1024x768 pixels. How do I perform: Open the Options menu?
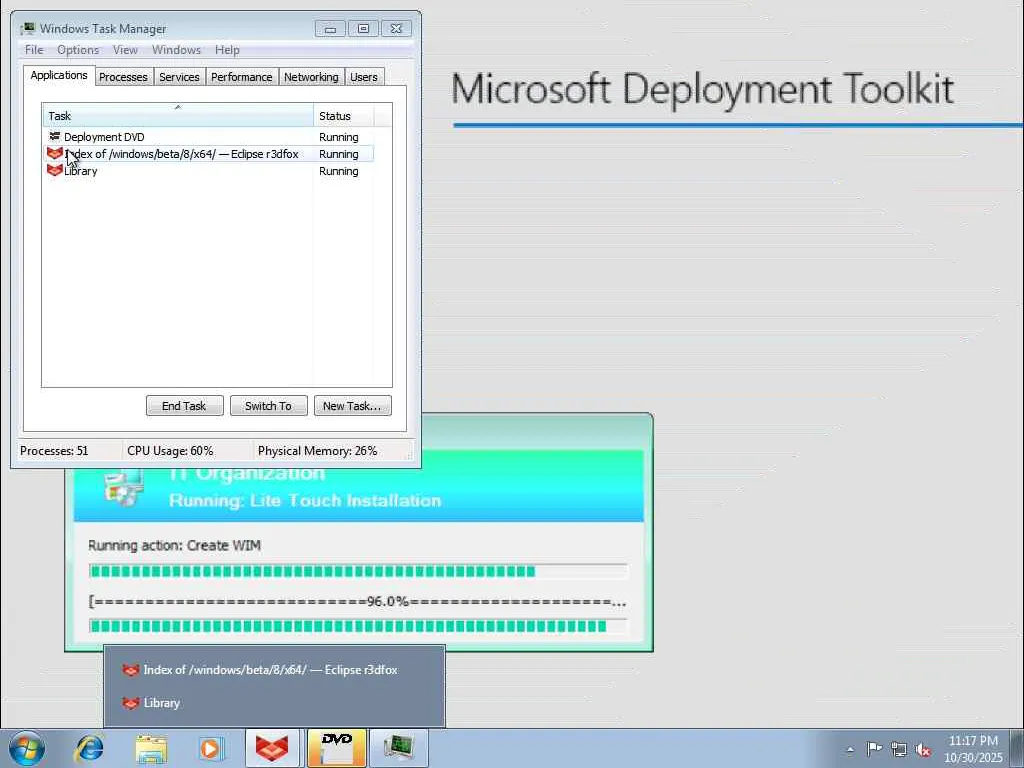click(x=78, y=50)
